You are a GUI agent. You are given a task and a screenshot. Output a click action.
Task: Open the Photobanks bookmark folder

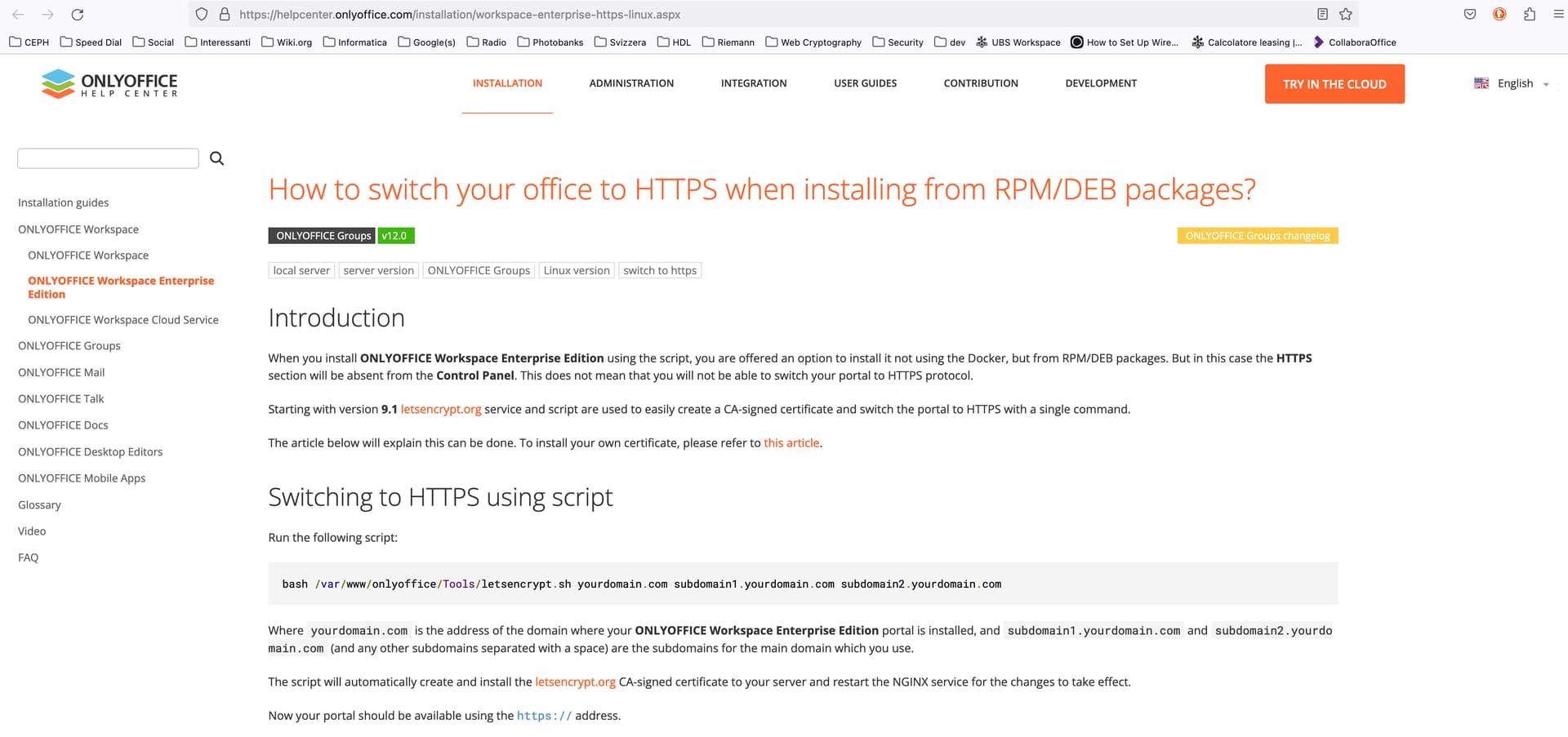click(x=550, y=42)
